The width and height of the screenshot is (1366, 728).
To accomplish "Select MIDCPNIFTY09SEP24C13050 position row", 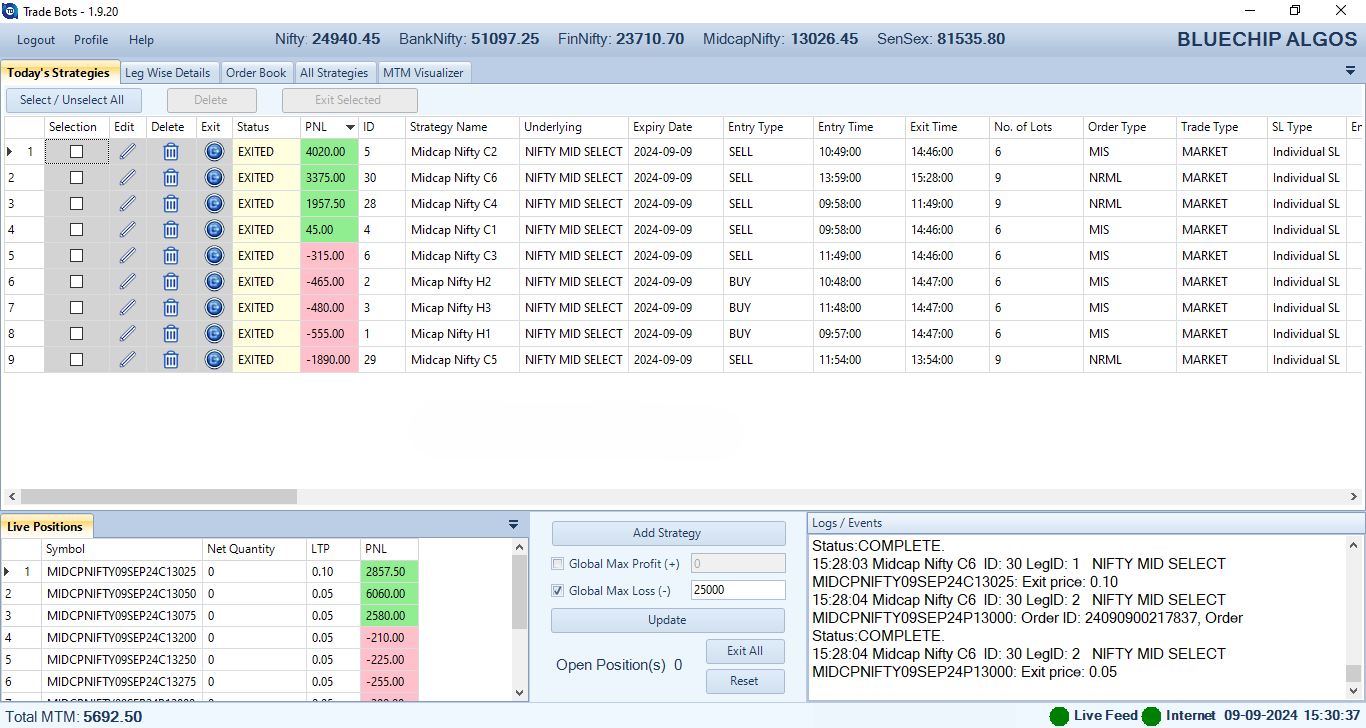I will coord(210,594).
